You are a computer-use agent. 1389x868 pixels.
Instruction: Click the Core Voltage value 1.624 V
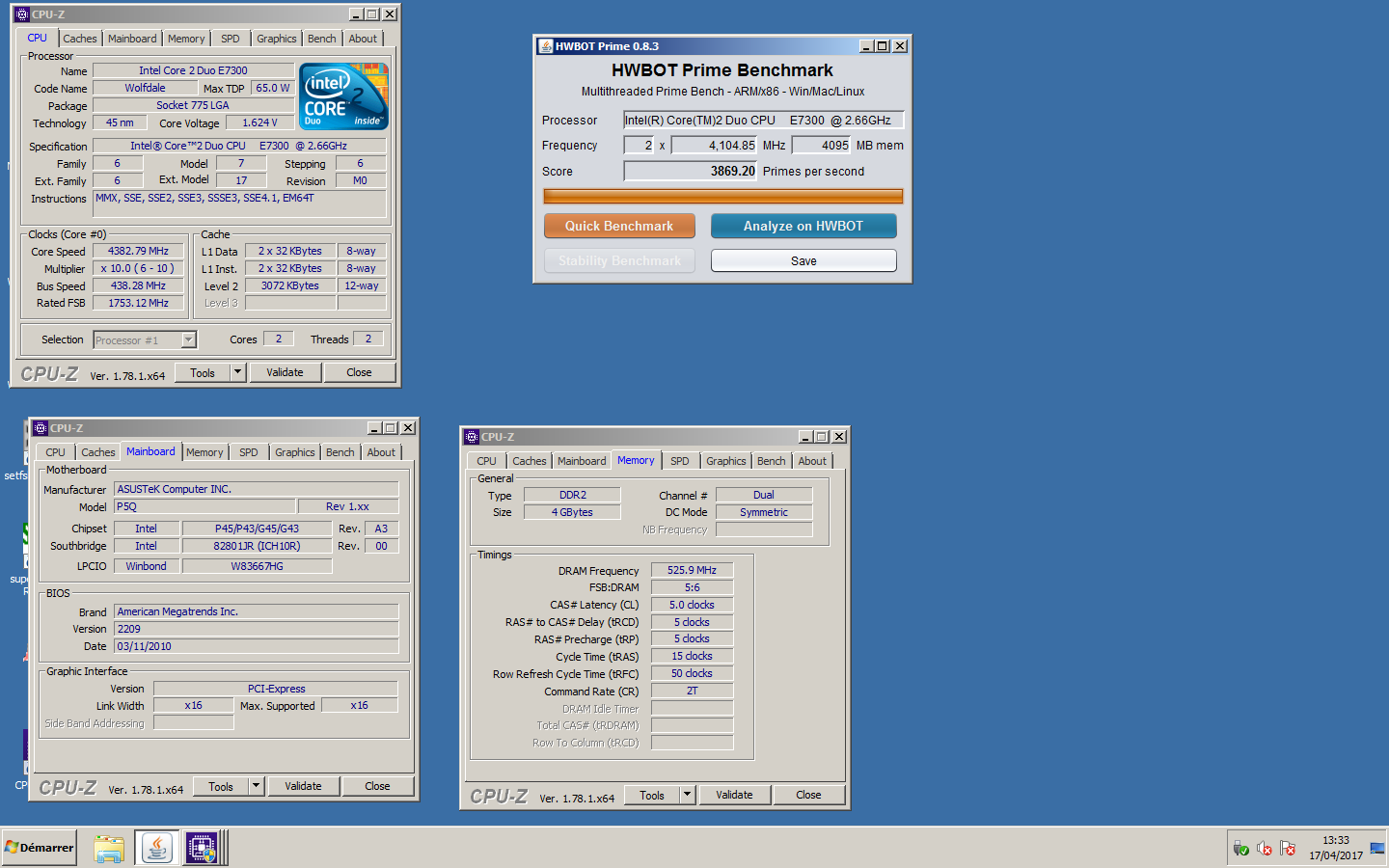(x=259, y=122)
